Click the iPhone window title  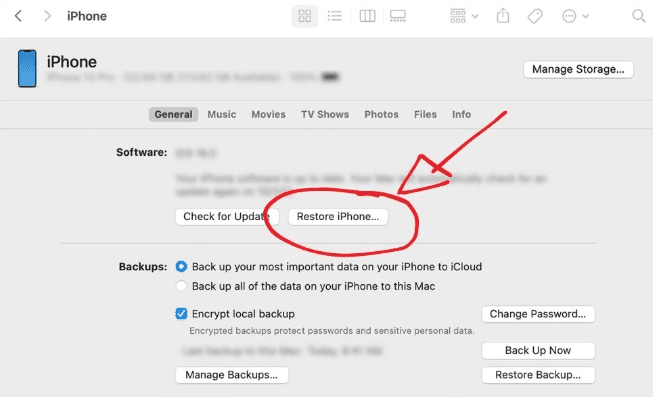coord(87,16)
